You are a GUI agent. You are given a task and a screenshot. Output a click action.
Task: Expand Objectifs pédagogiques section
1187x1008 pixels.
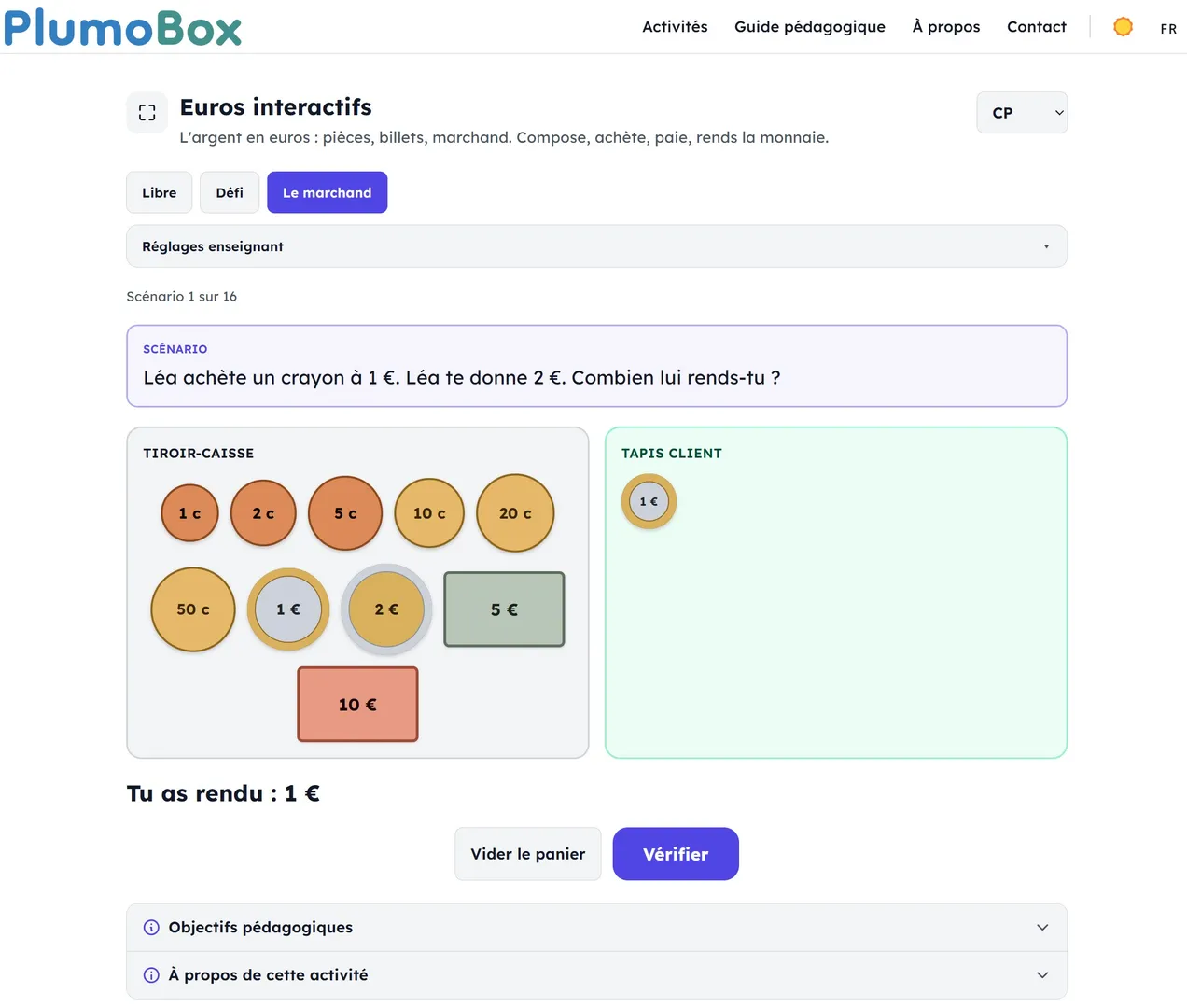(596, 928)
